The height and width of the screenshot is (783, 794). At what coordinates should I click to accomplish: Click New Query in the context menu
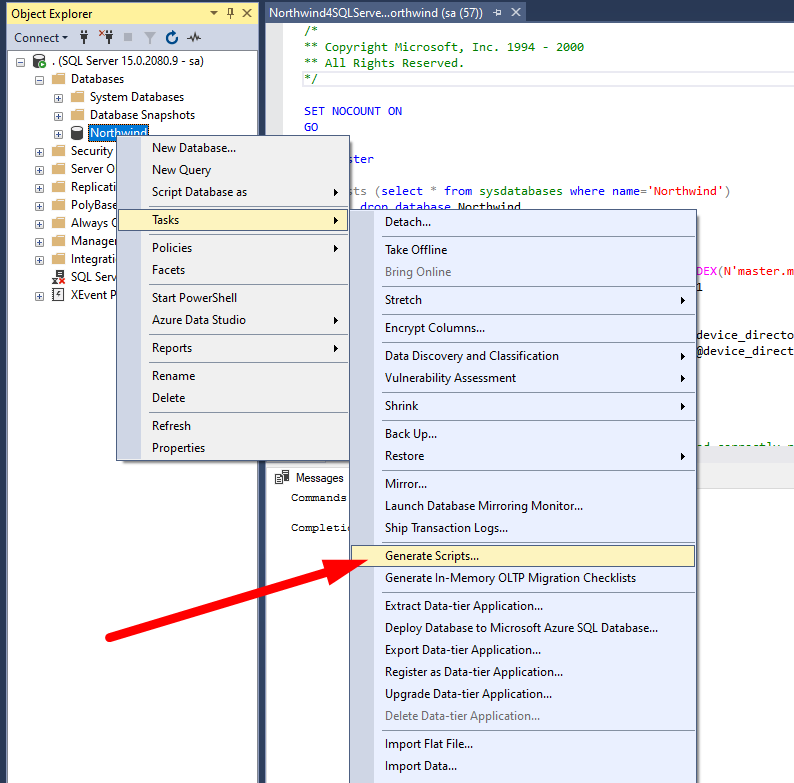pyautogui.click(x=181, y=170)
